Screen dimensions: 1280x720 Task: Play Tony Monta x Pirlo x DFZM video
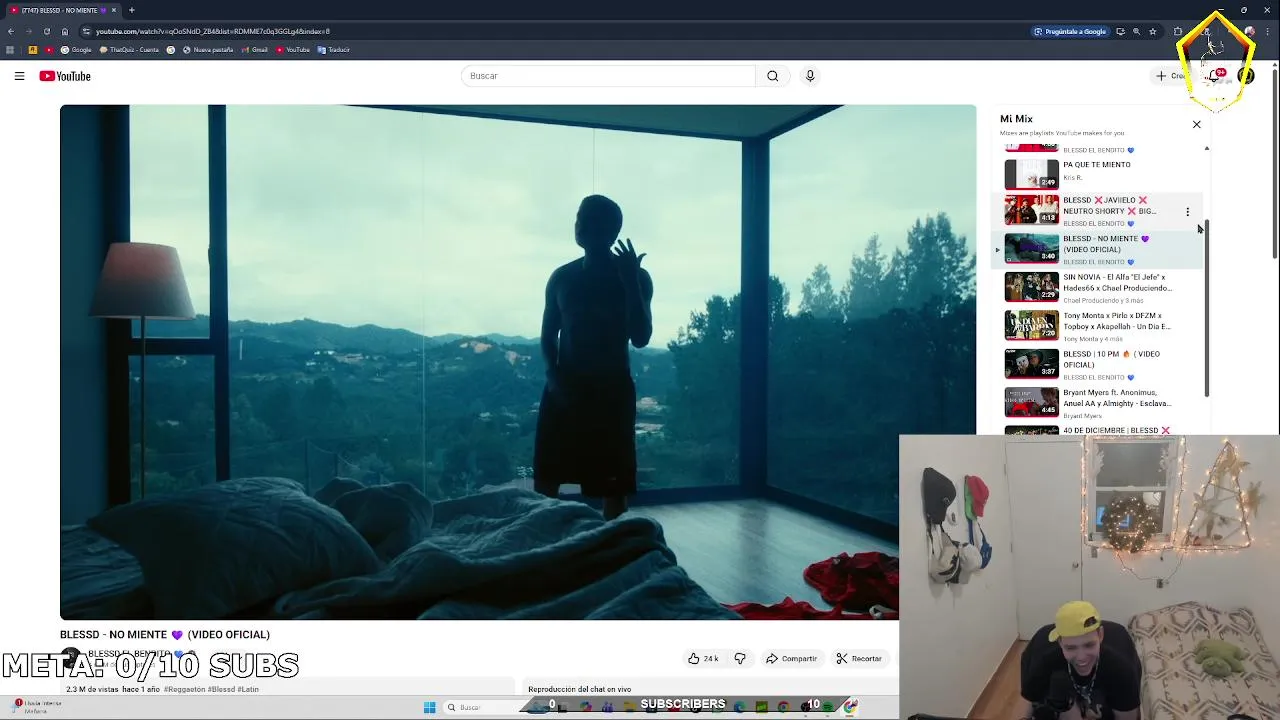click(1096, 326)
